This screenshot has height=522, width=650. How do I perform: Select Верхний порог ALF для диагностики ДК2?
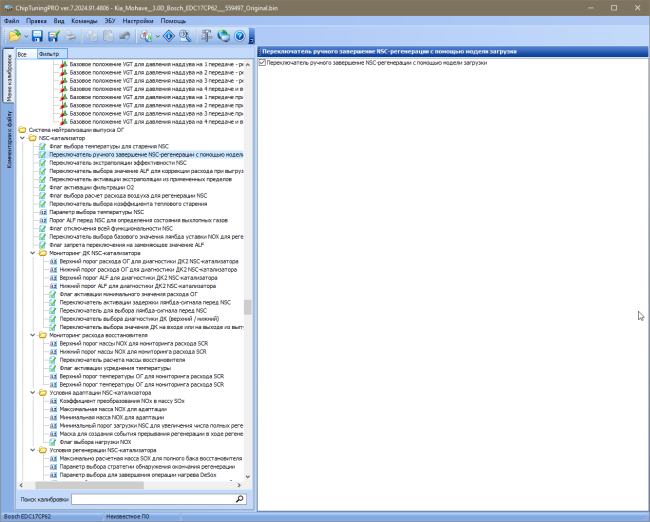pos(138,278)
